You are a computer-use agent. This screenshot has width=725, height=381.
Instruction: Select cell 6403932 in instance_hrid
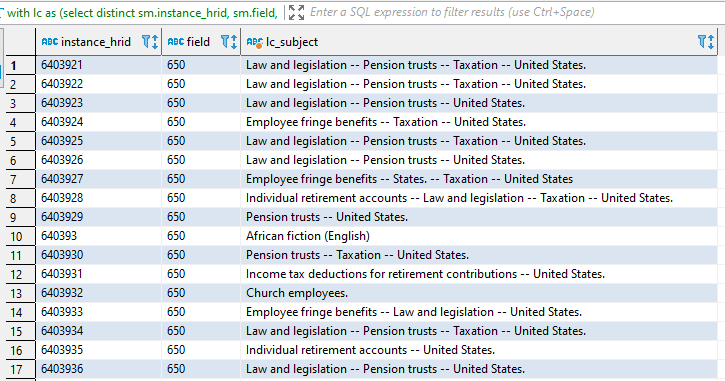(x=98, y=293)
